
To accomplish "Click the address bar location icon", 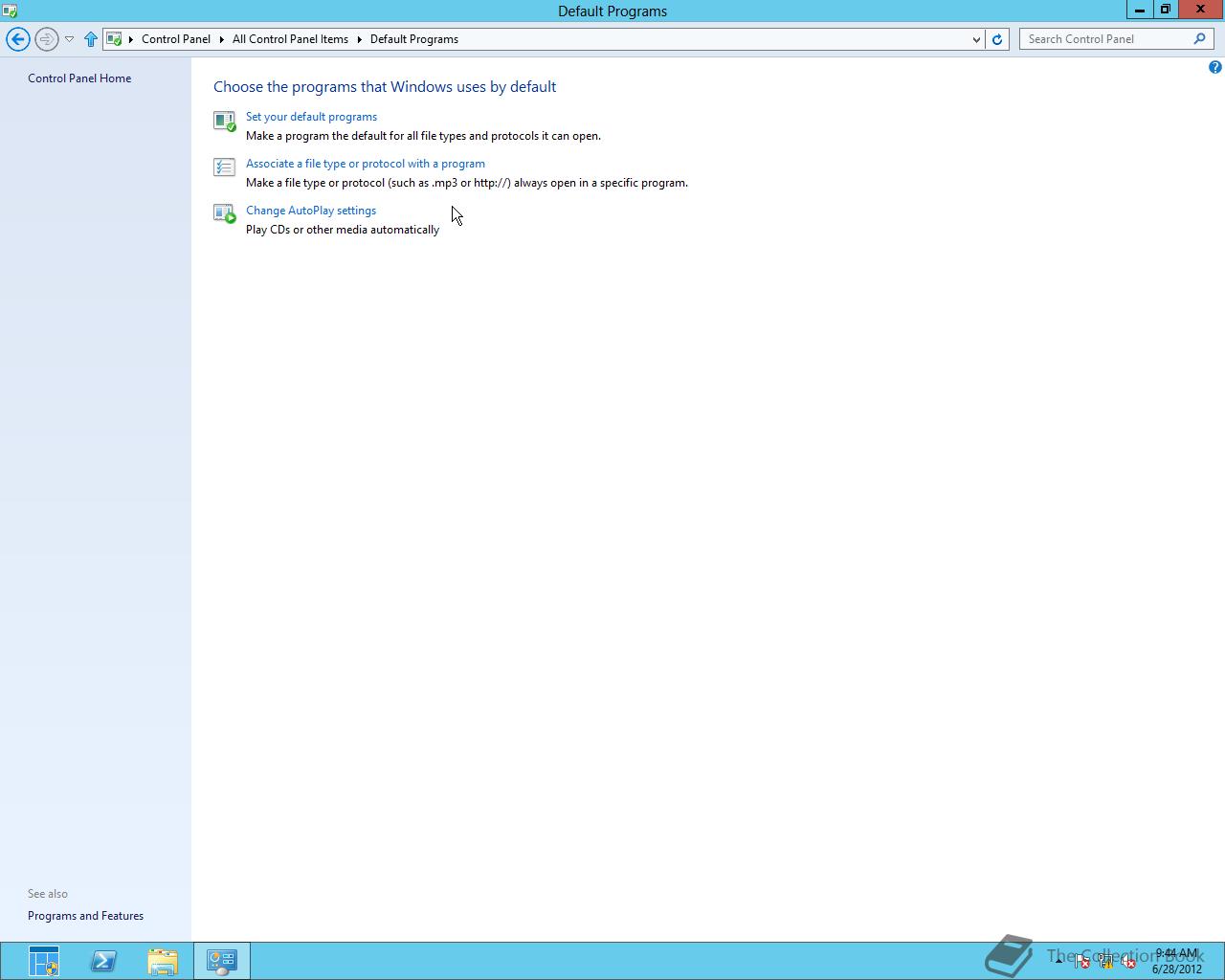I will pos(114,39).
